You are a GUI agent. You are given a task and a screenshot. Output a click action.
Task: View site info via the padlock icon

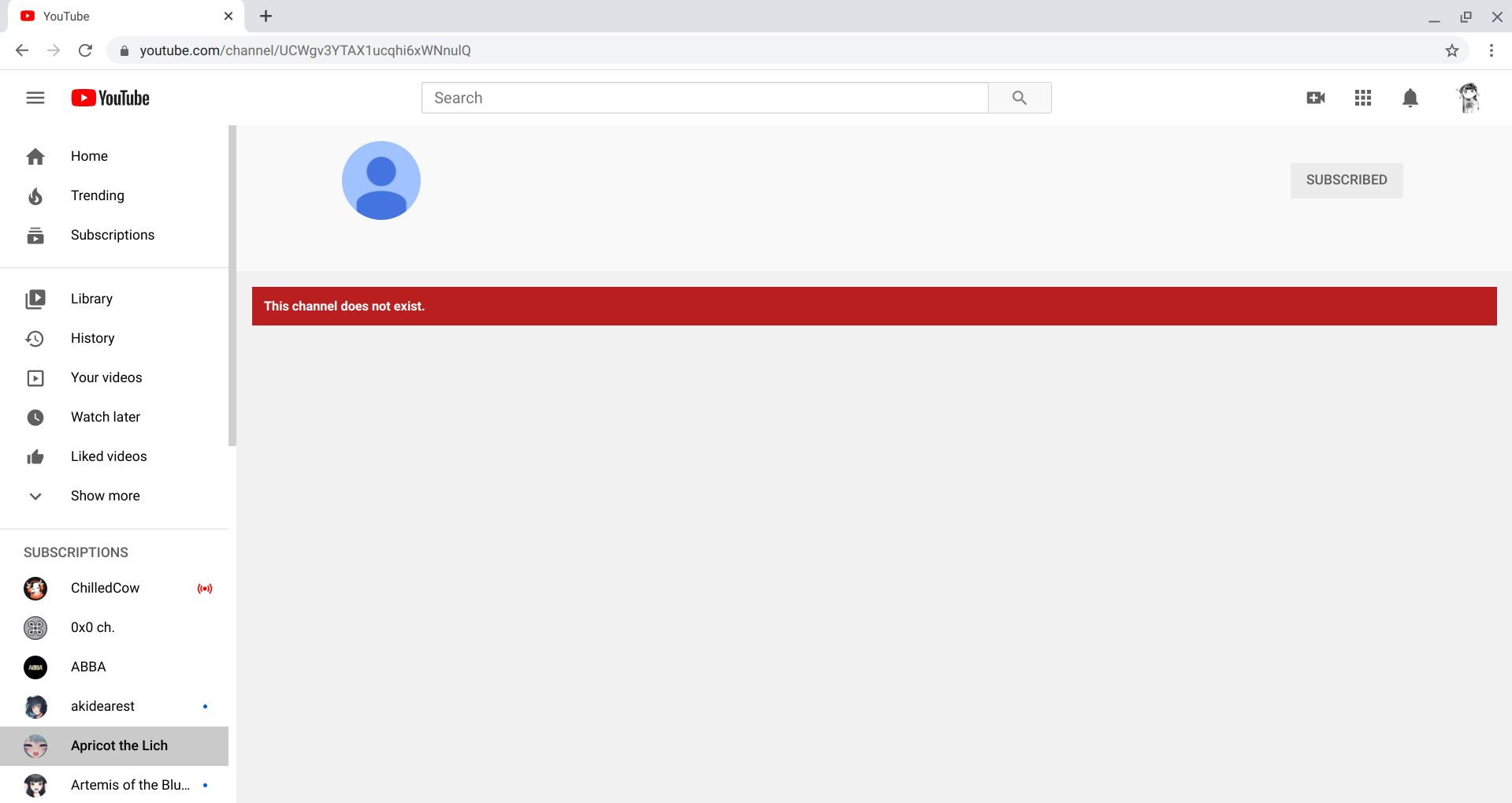[x=124, y=50]
